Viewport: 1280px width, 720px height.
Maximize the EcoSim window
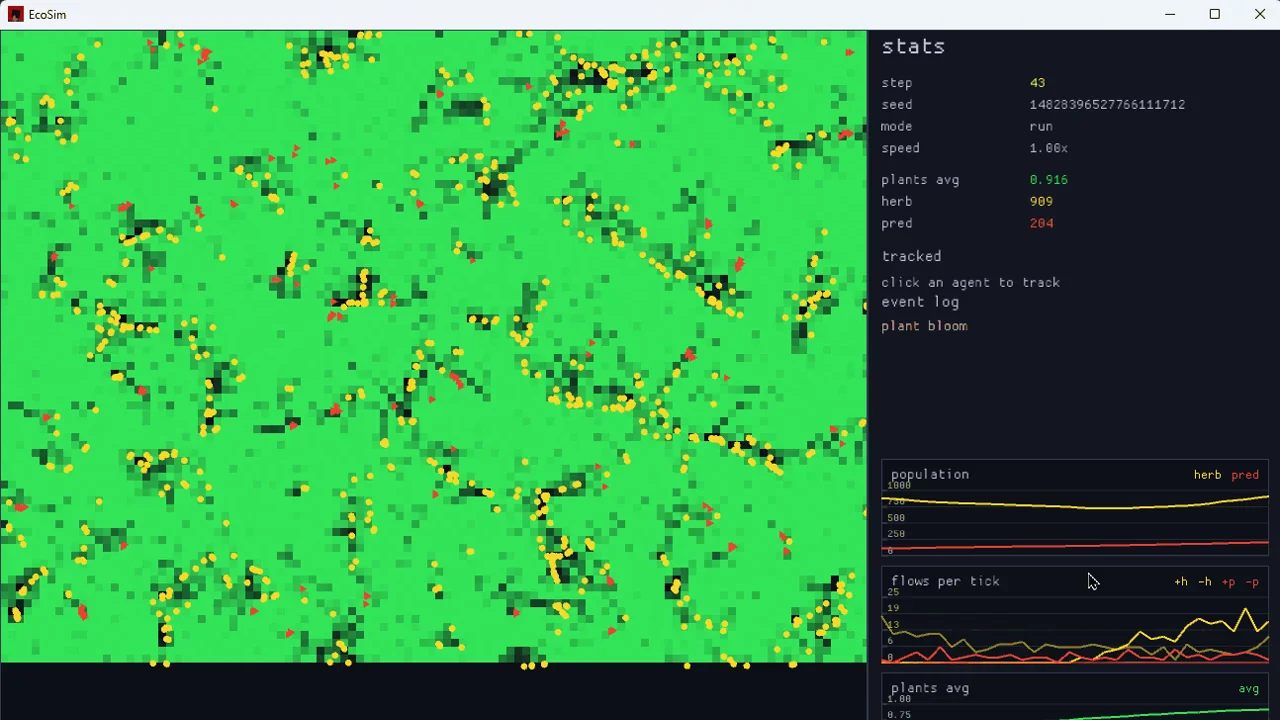coord(1215,14)
